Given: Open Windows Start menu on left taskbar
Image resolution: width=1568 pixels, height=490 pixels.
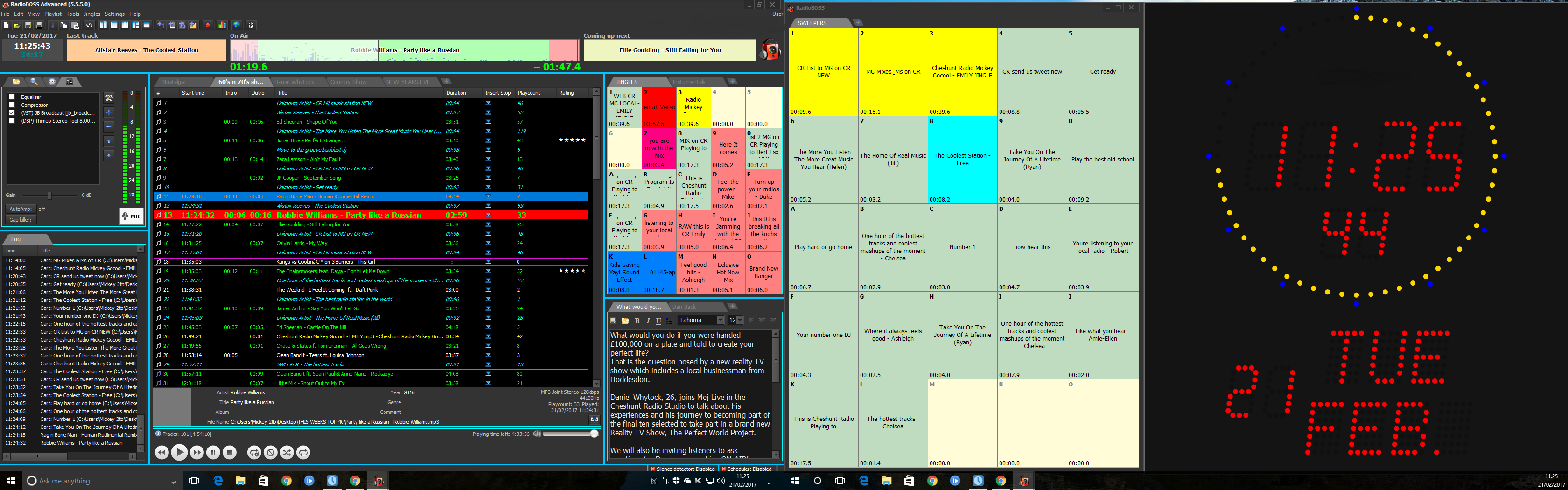Looking at the screenshot, I should 11,480.
